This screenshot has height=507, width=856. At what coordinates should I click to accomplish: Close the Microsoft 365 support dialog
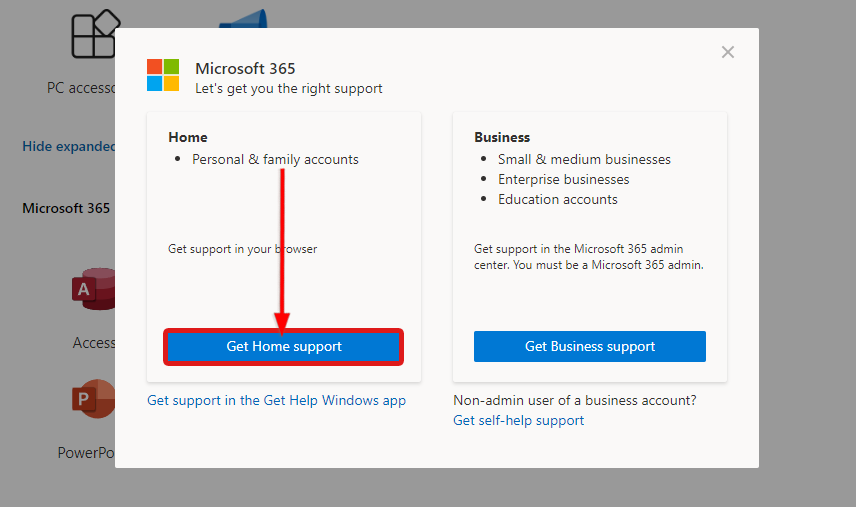pos(728,52)
